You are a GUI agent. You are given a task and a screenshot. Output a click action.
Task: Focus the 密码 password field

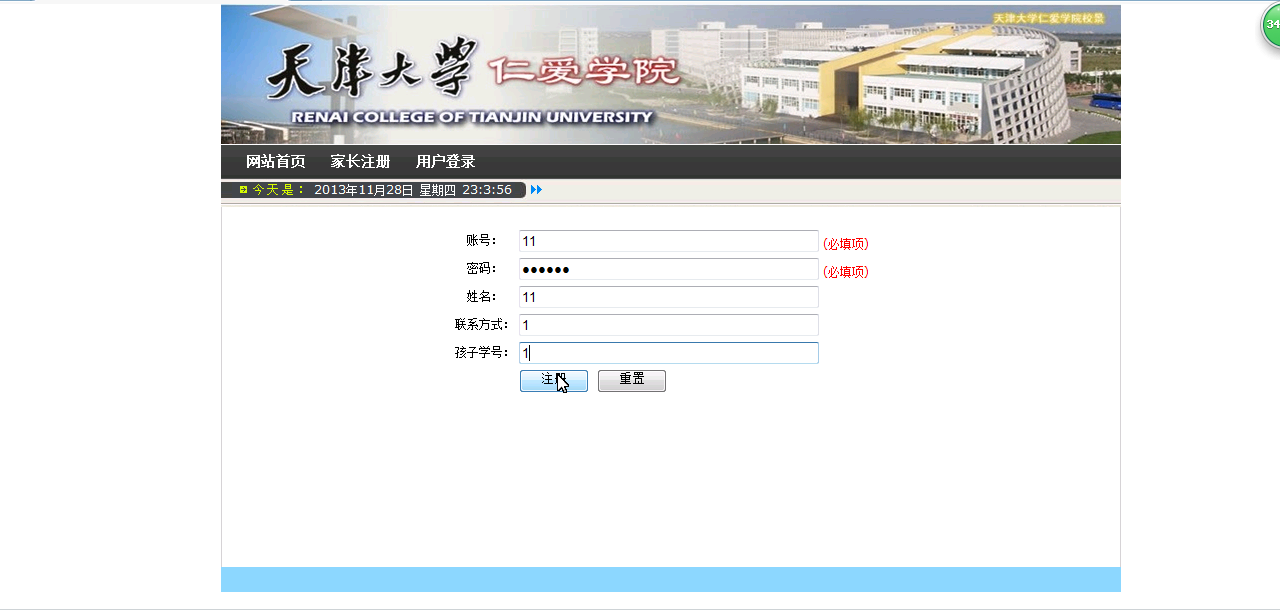[x=669, y=269]
